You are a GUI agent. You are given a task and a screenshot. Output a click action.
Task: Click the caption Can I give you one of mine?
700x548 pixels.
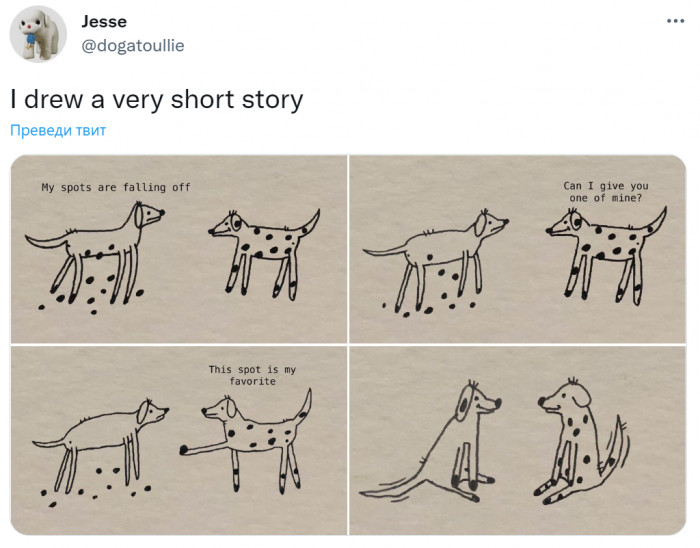606,192
